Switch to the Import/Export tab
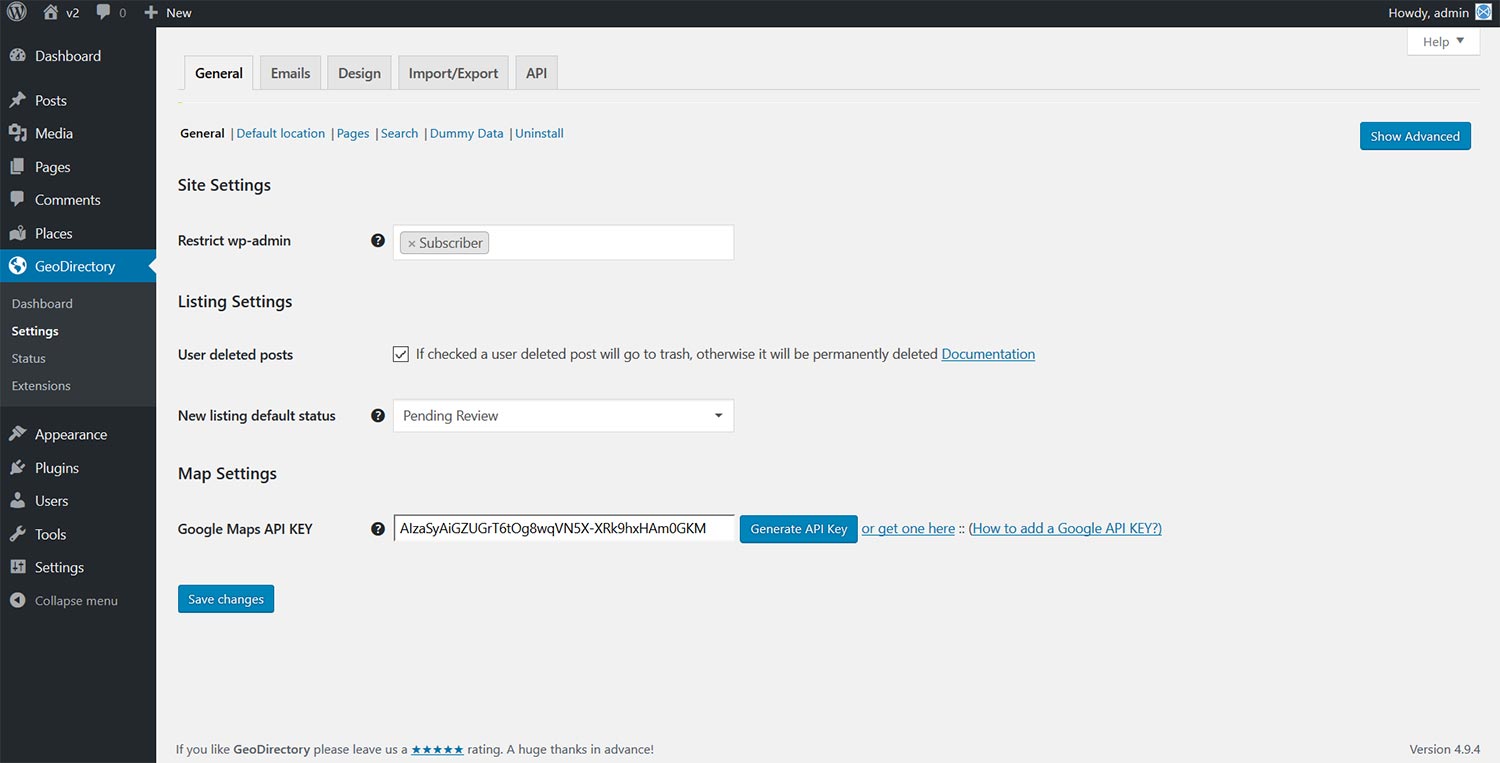Image resolution: width=1500 pixels, height=763 pixels. click(x=453, y=73)
